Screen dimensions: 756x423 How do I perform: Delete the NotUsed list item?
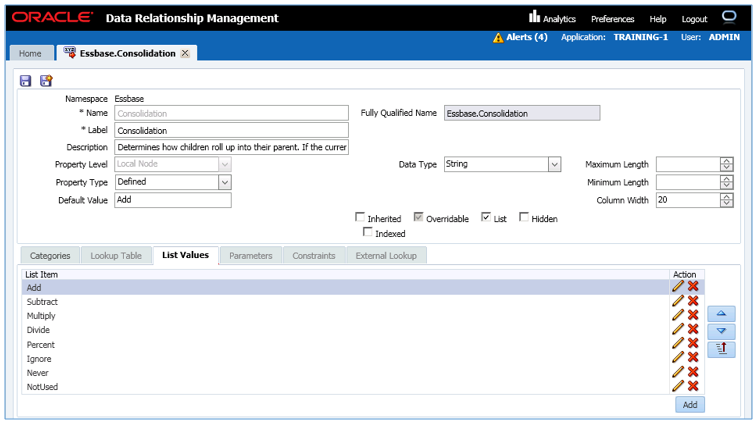tap(693, 385)
